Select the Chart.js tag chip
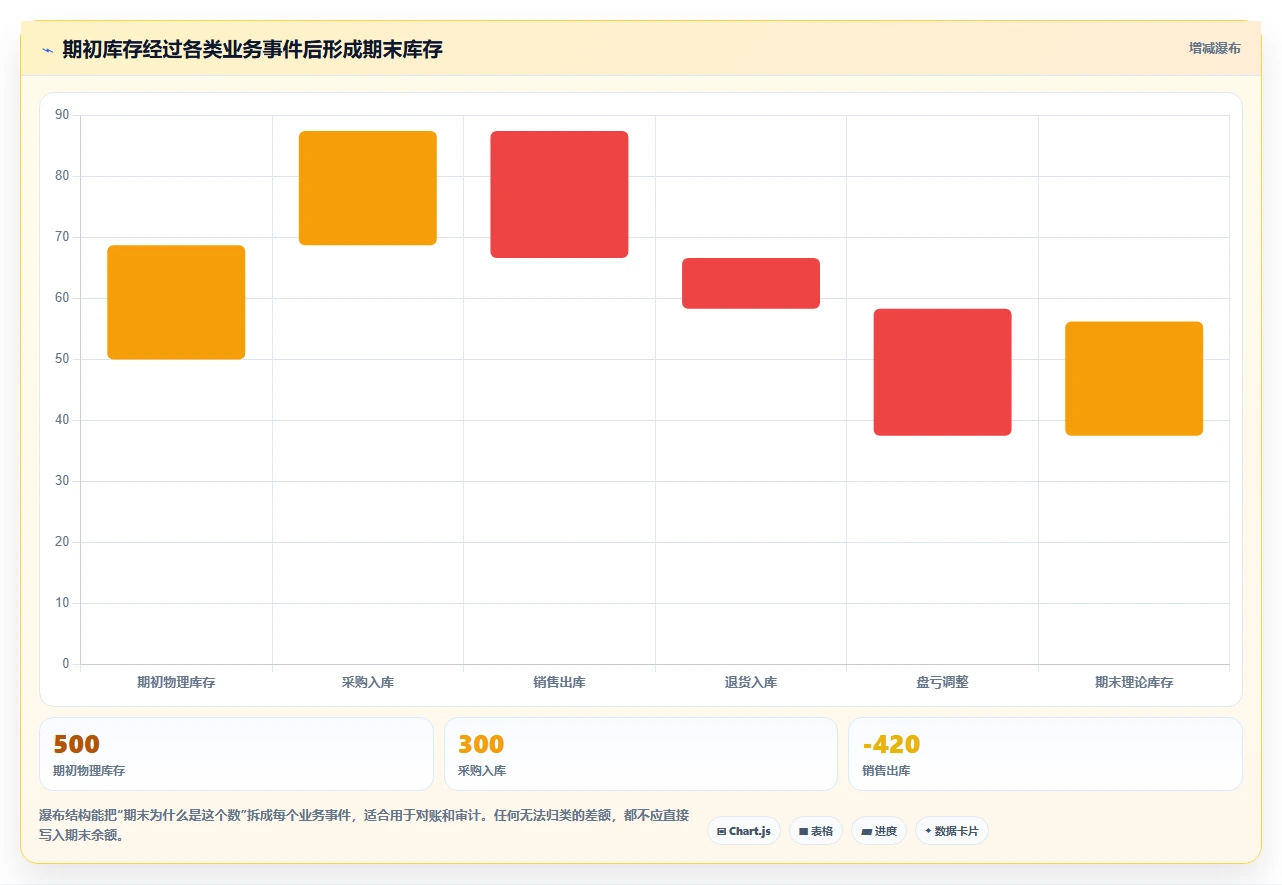This screenshot has height=885, width=1282. click(744, 831)
